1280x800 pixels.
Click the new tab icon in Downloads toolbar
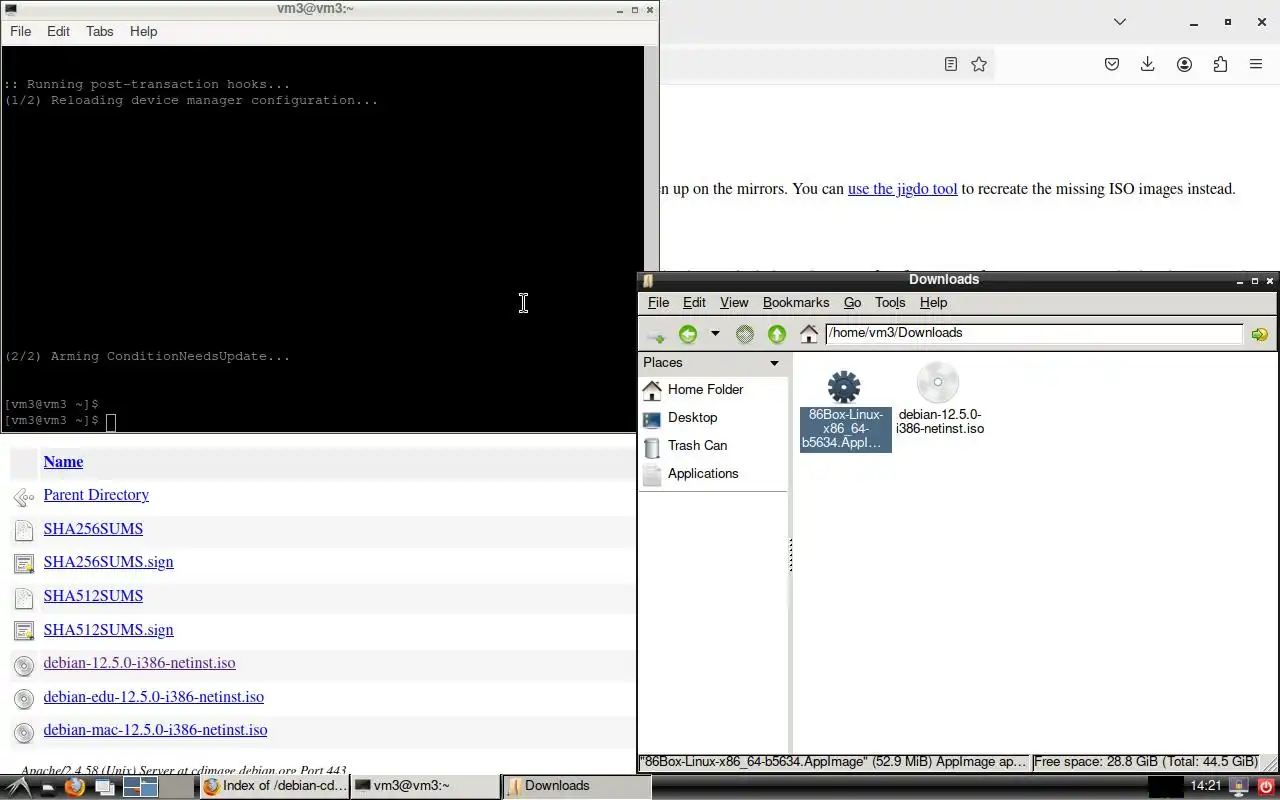[x=655, y=334]
